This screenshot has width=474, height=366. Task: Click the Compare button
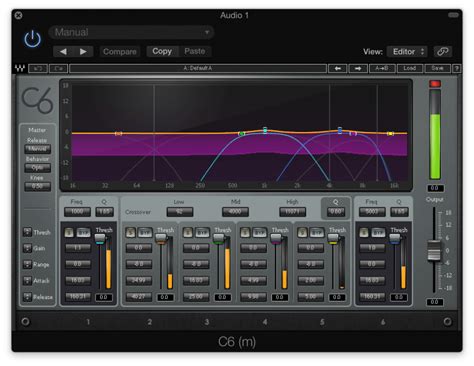pyautogui.click(x=120, y=52)
